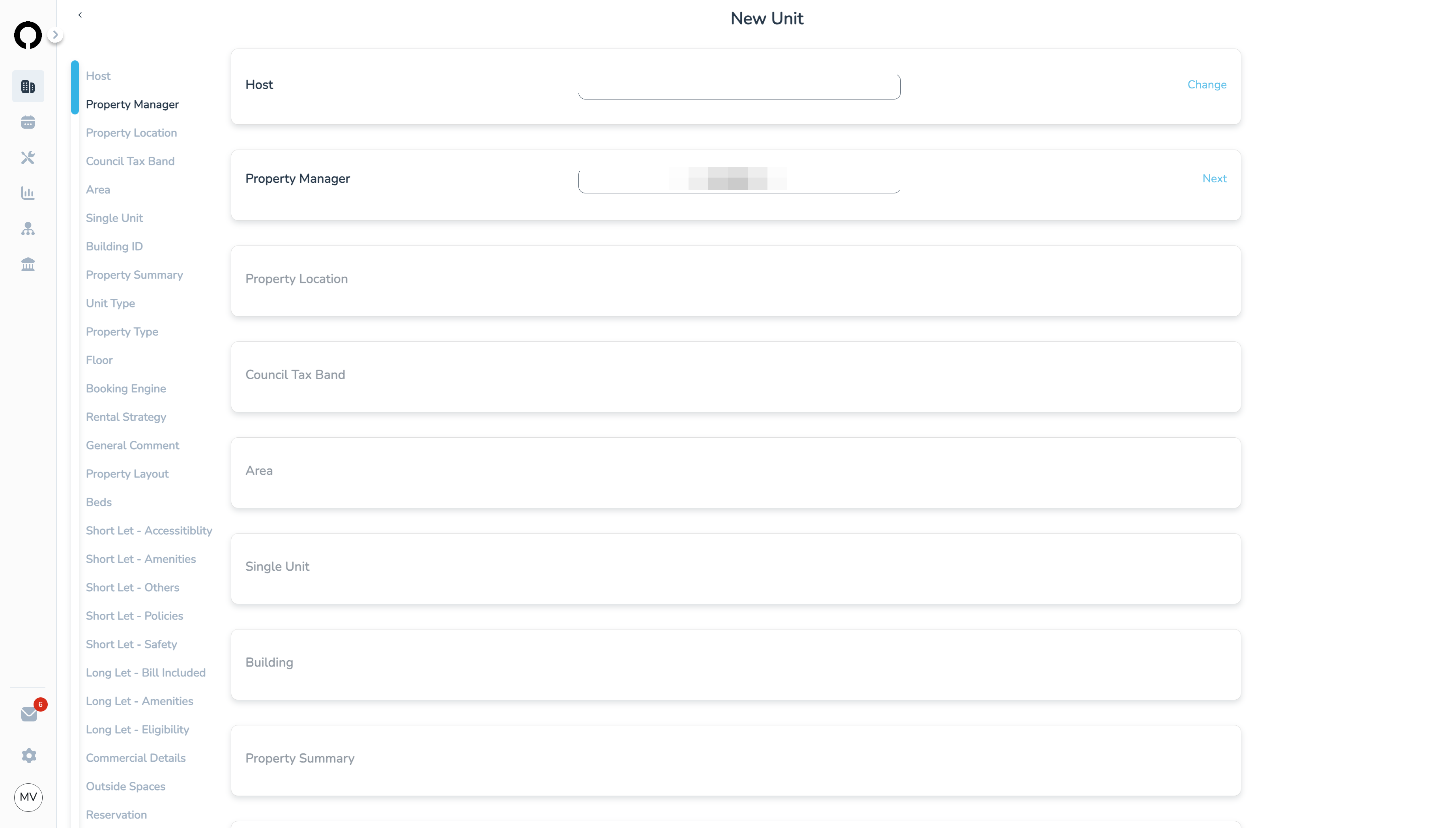Screen dimensions: 1456x828
Task: Open the bank finance icon in sidebar
Action: pyautogui.click(x=28, y=264)
